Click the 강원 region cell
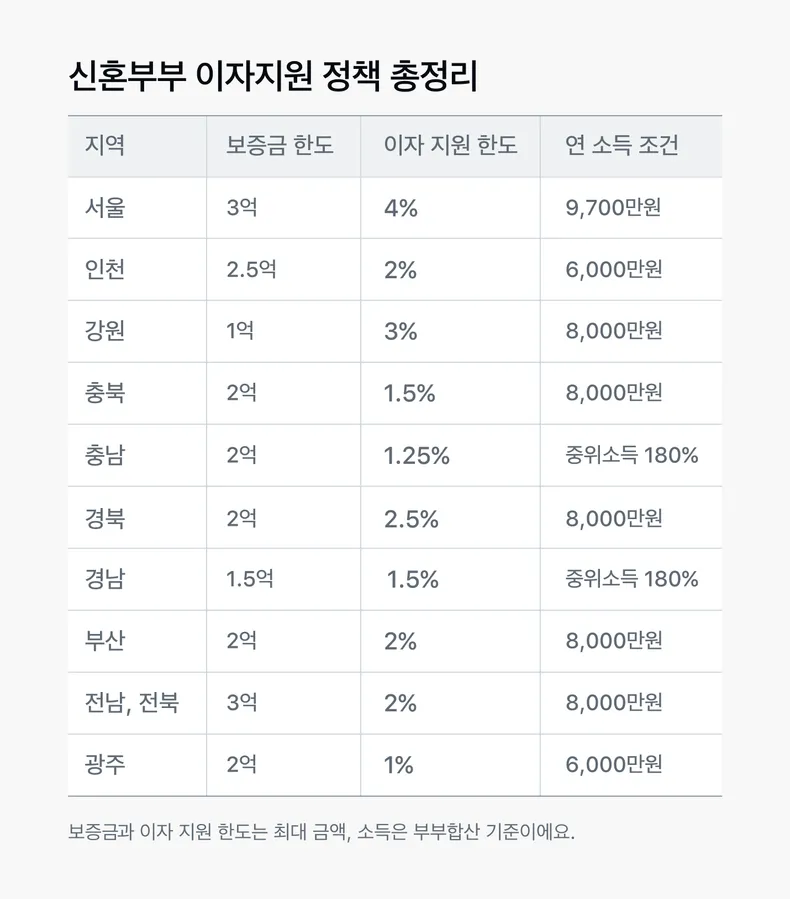Screen dimensions: 790x899 tap(137, 331)
